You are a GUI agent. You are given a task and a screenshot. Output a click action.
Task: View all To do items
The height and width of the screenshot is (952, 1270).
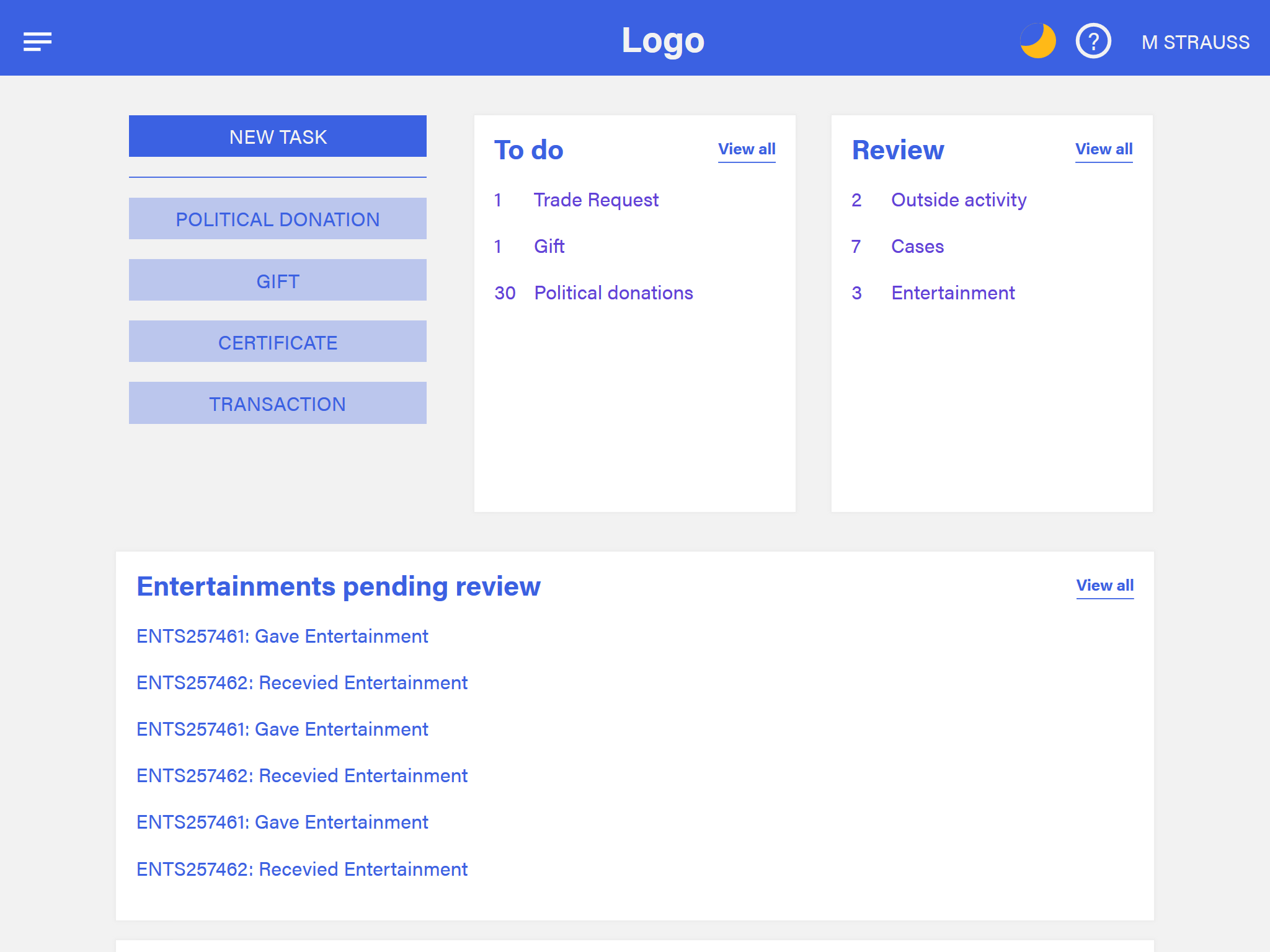pos(746,149)
